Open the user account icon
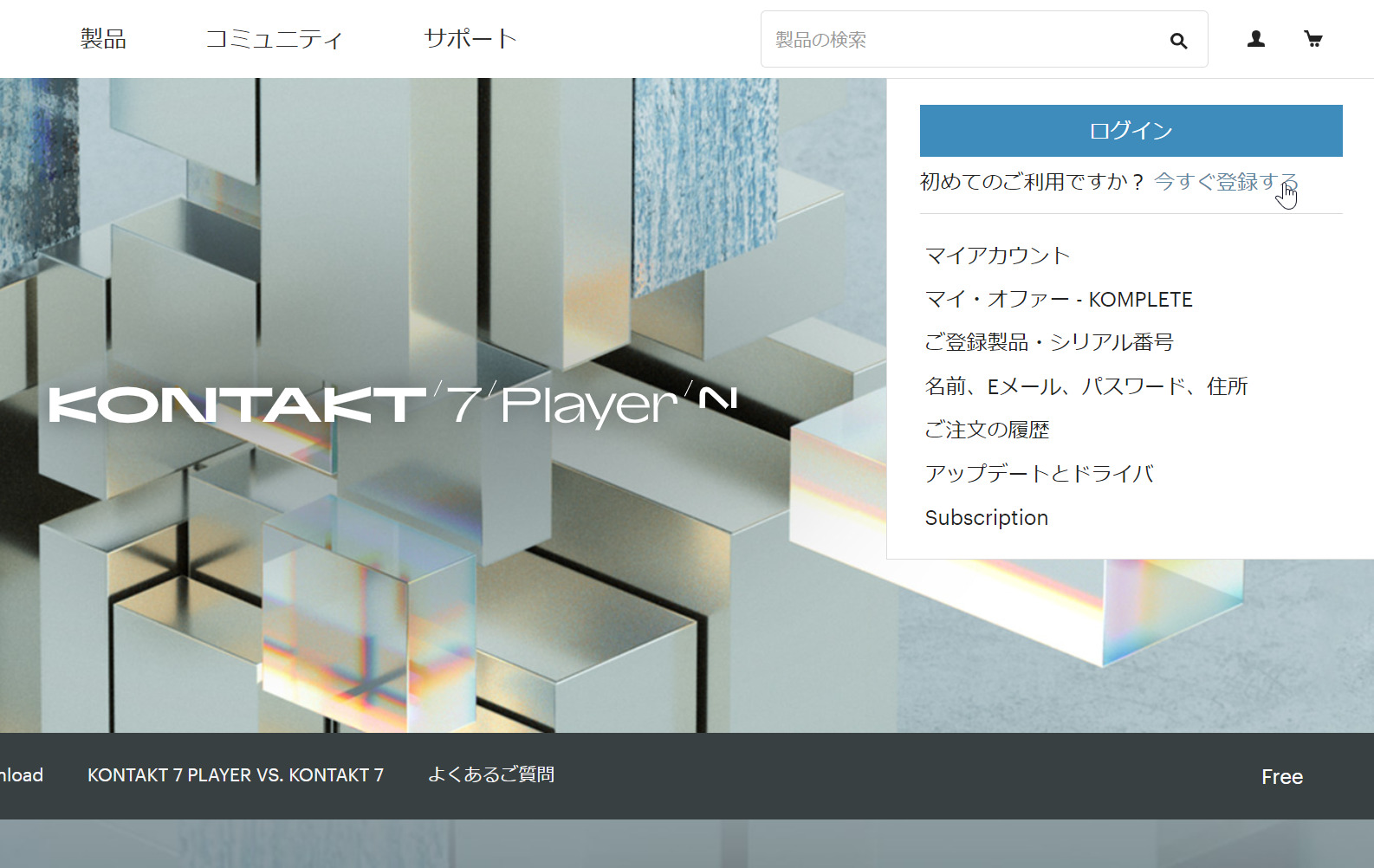The height and width of the screenshot is (868, 1374). [x=1256, y=38]
